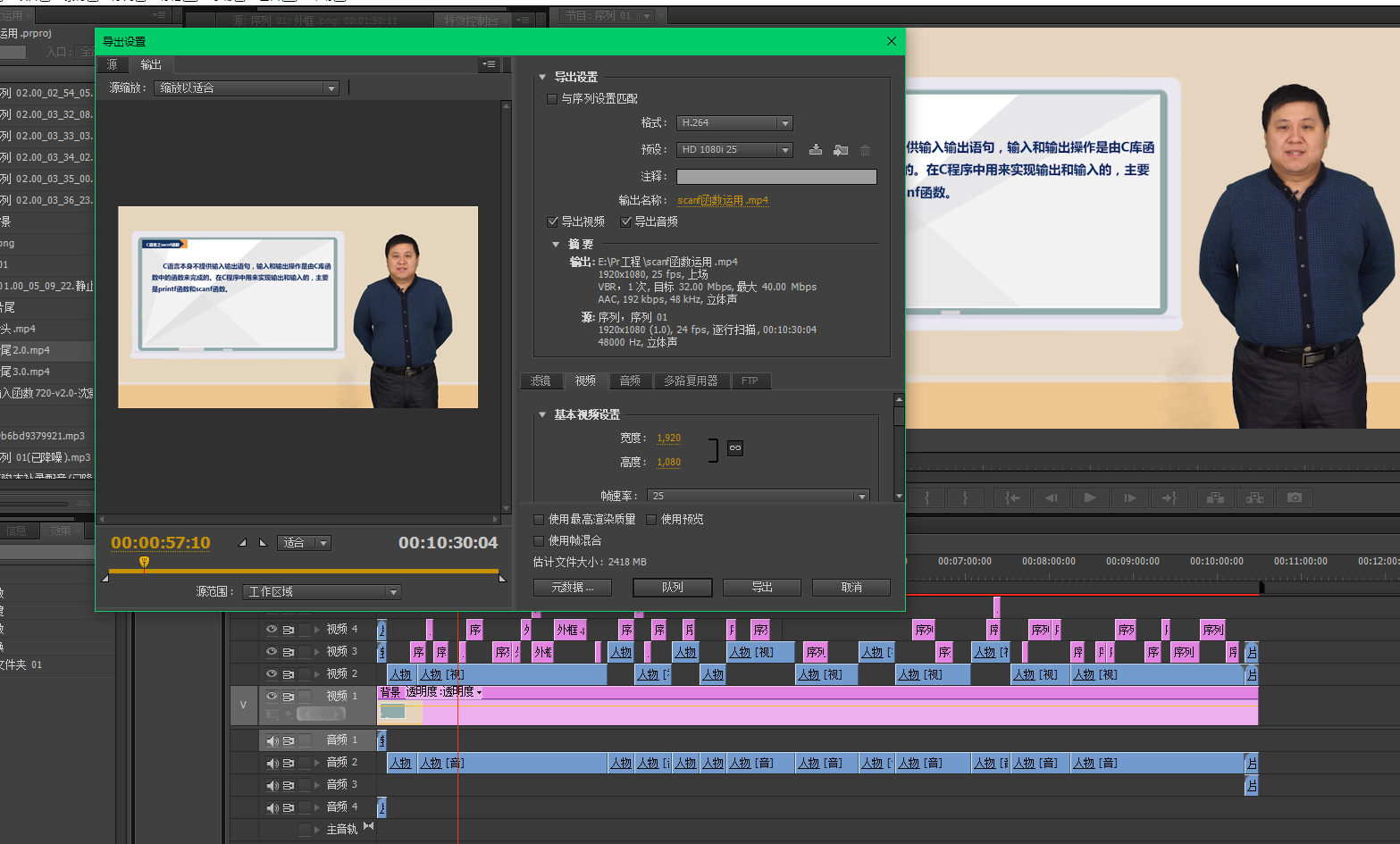Open the 格式 H.264 dropdown

pyautogui.click(x=735, y=123)
